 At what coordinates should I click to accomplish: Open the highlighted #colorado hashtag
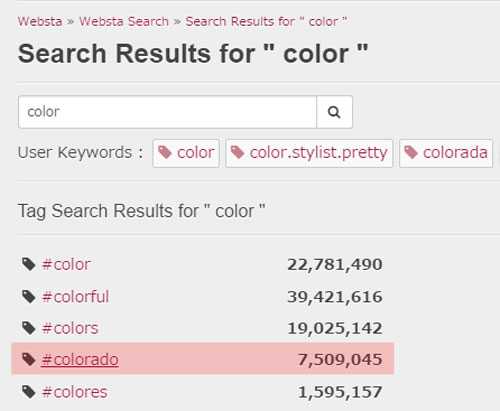[80, 360]
